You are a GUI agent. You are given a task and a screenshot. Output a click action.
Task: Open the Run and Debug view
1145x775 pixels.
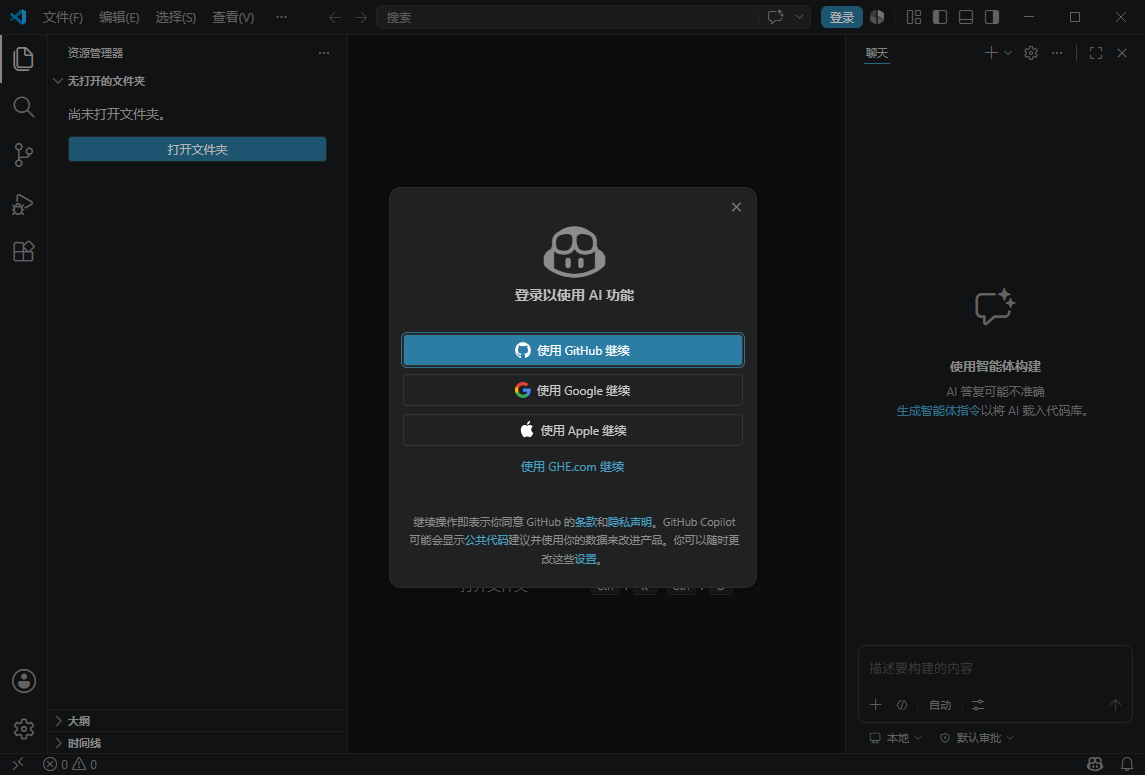[23, 204]
